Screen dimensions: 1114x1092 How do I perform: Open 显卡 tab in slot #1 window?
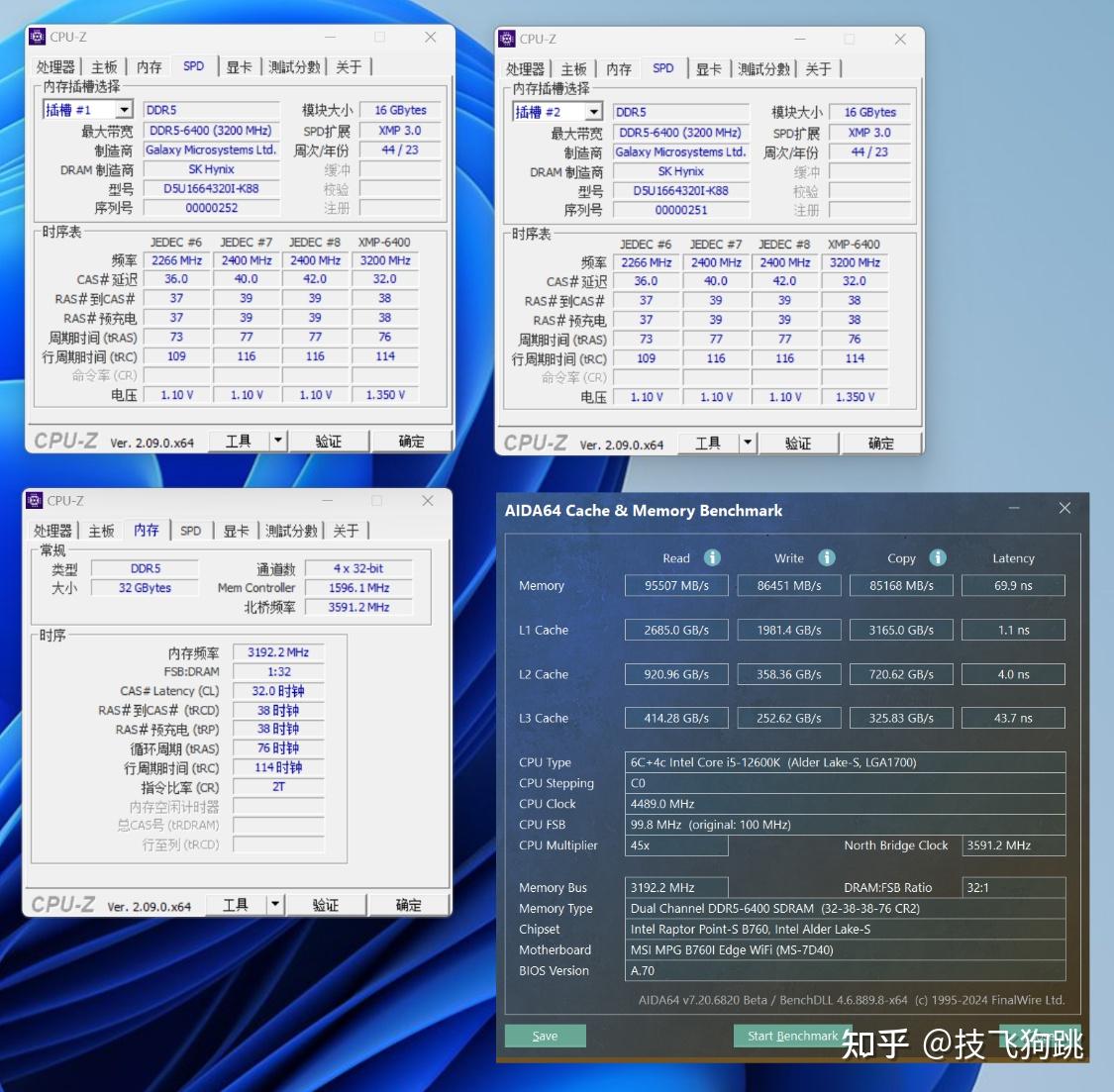point(239,66)
